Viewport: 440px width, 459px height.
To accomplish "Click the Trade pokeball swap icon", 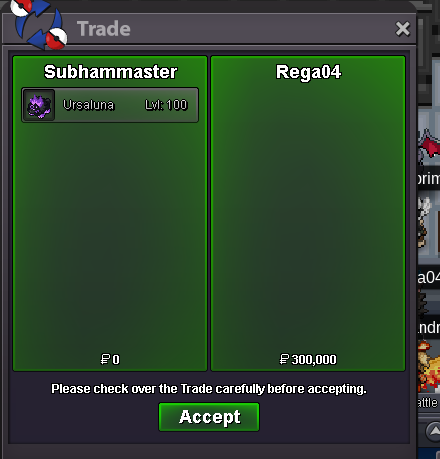I will click(38, 24).
